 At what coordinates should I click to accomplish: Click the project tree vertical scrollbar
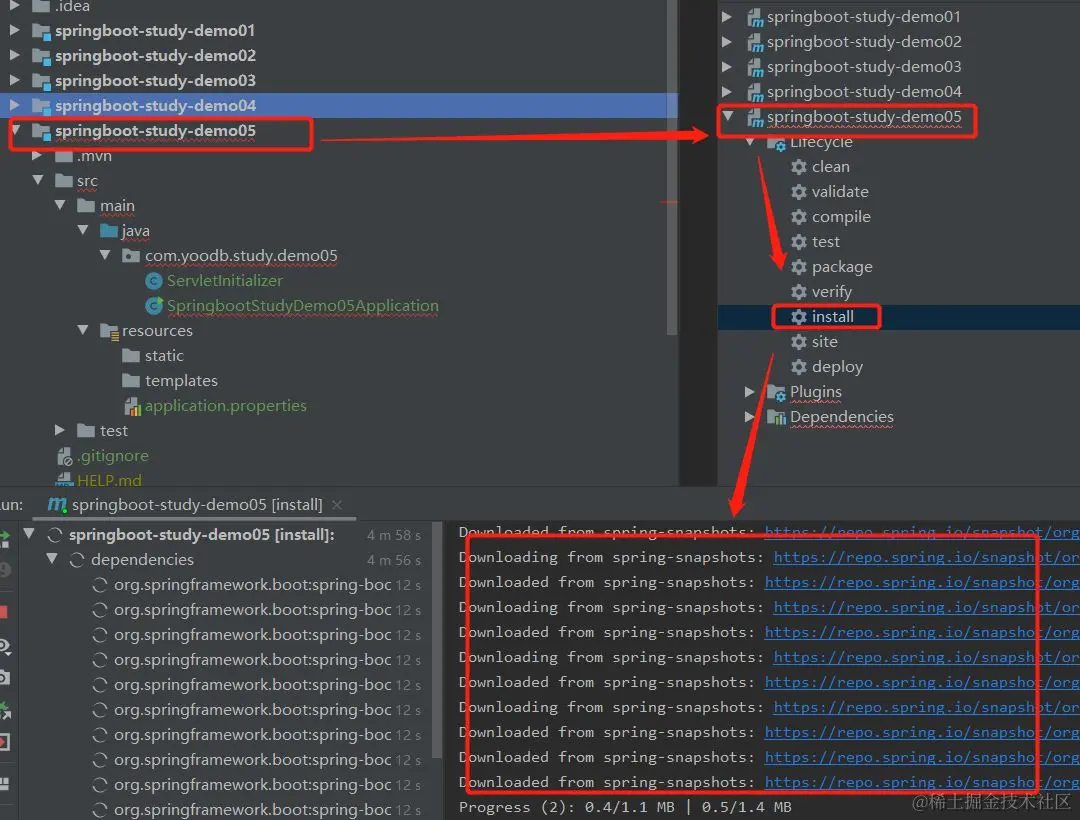(672, 167)
